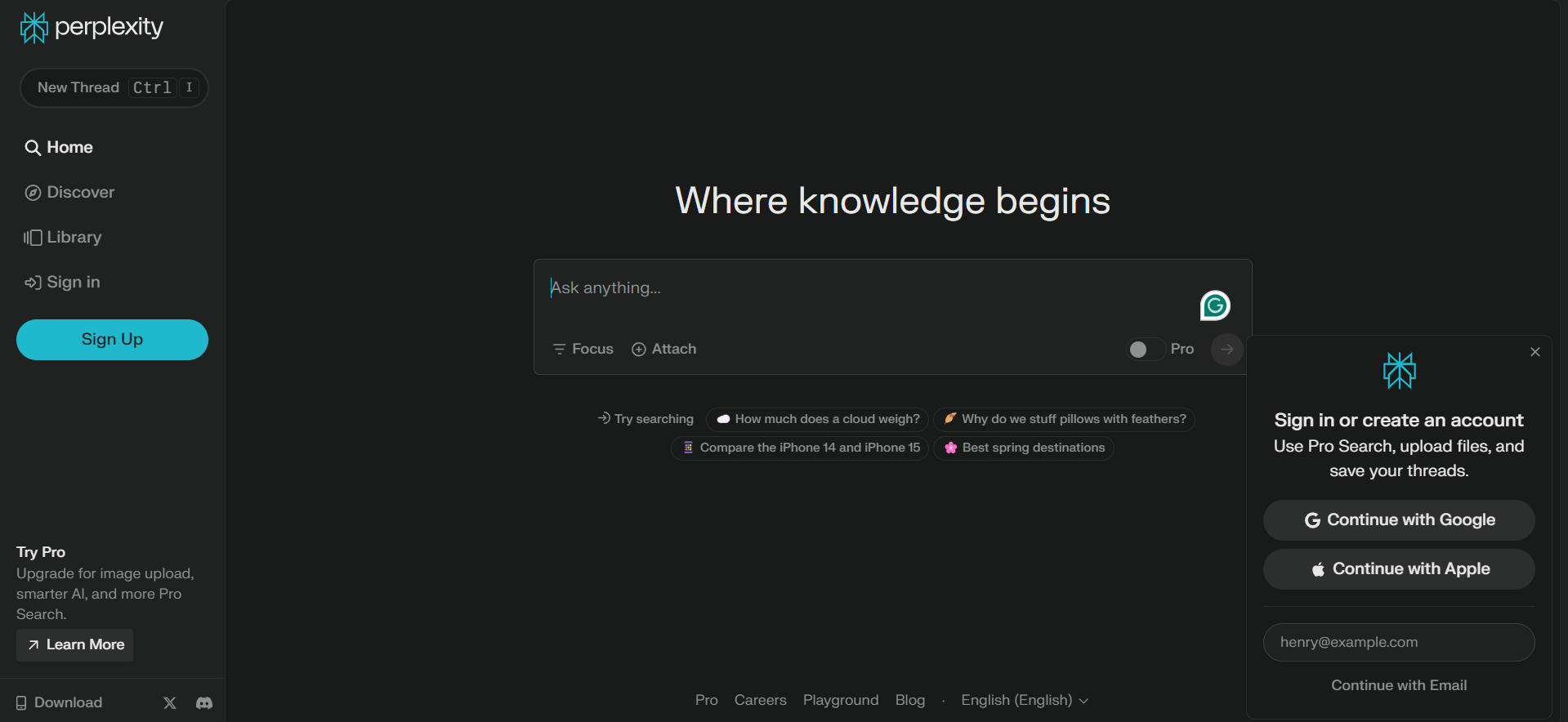Screen dimensions: 1568x722
Task: Open Perplexity's X (Twitter) icon
Action: pos(169,702)
